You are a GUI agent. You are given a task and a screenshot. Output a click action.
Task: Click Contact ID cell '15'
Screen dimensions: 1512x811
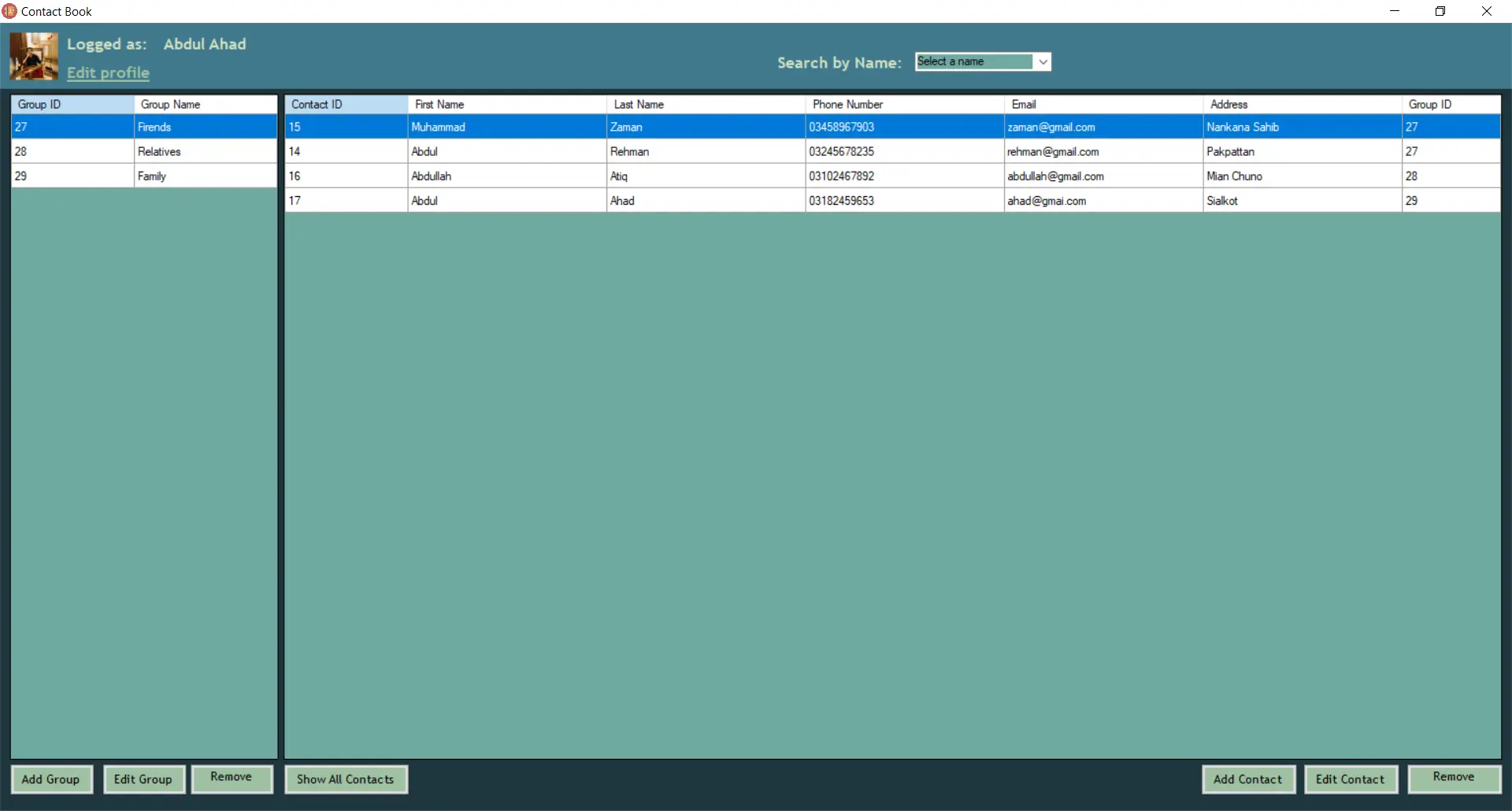coord(346,127)
